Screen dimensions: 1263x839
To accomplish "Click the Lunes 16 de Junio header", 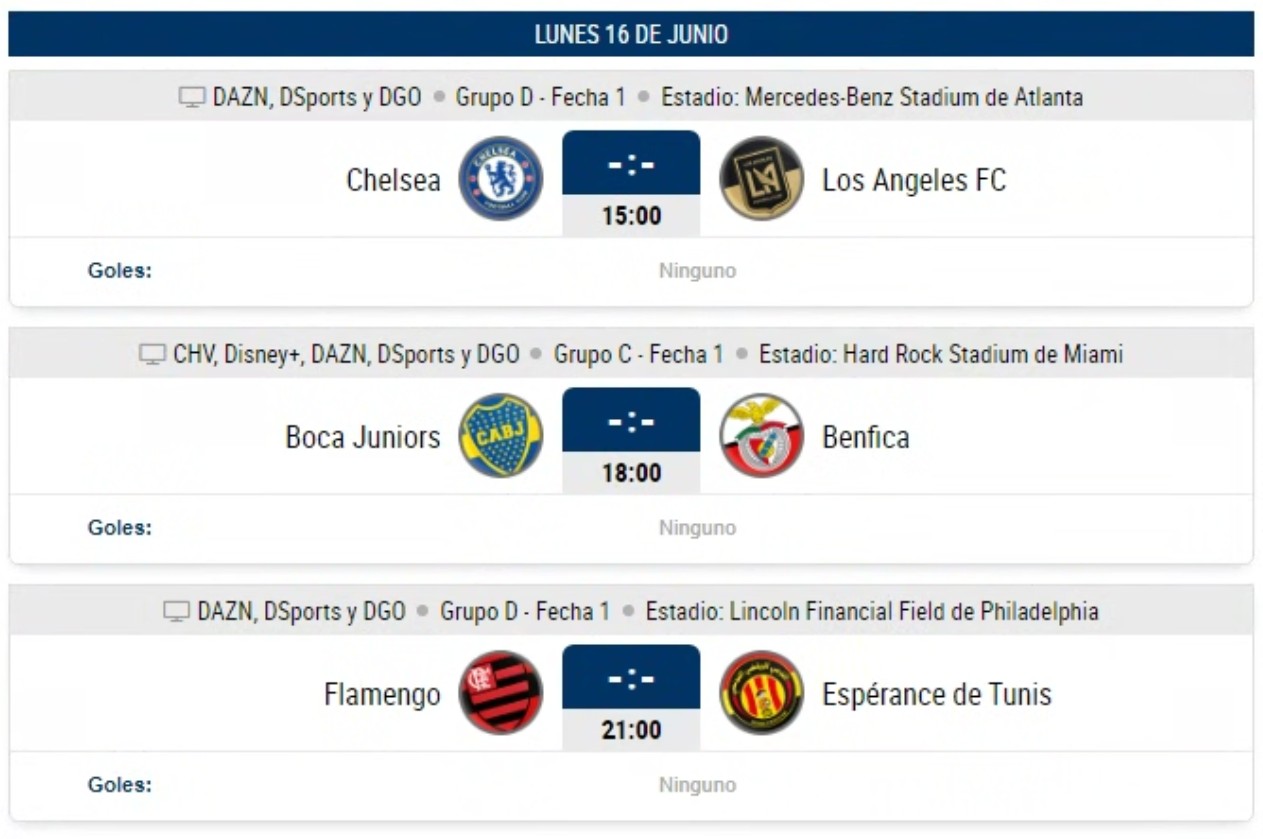I will [631, 34].
